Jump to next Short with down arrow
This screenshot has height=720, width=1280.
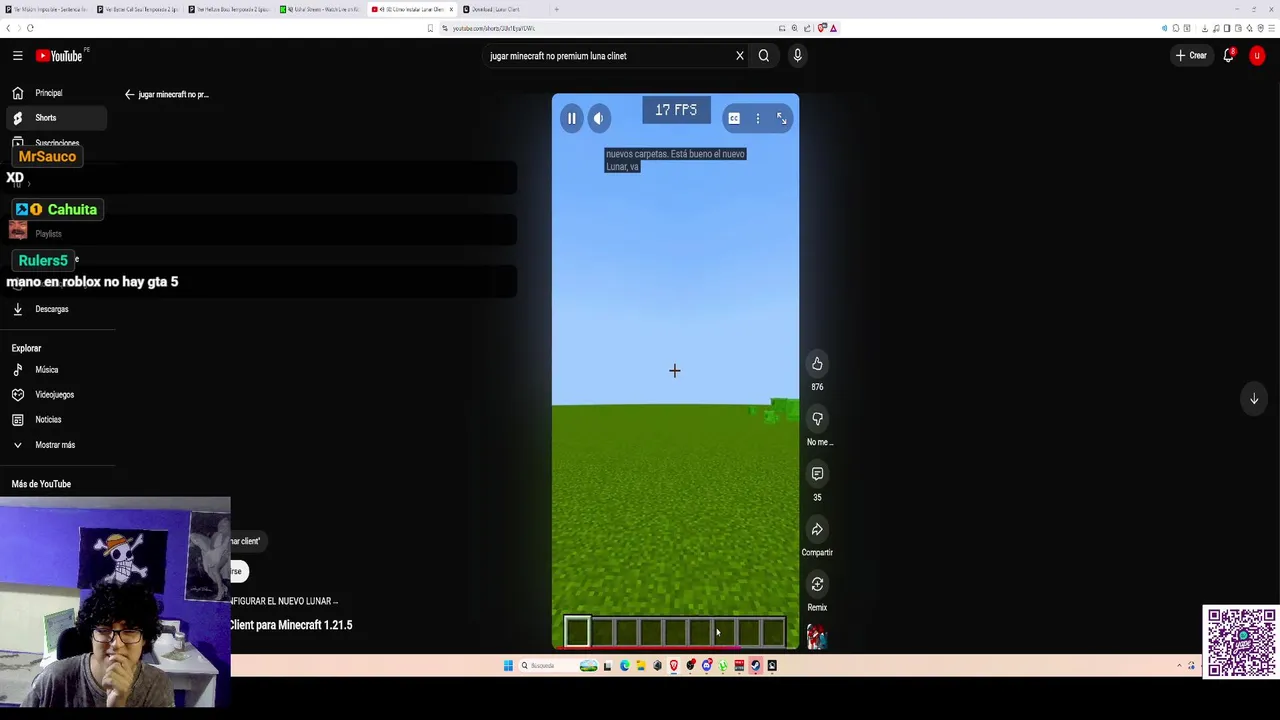[x=1254, y=399]
